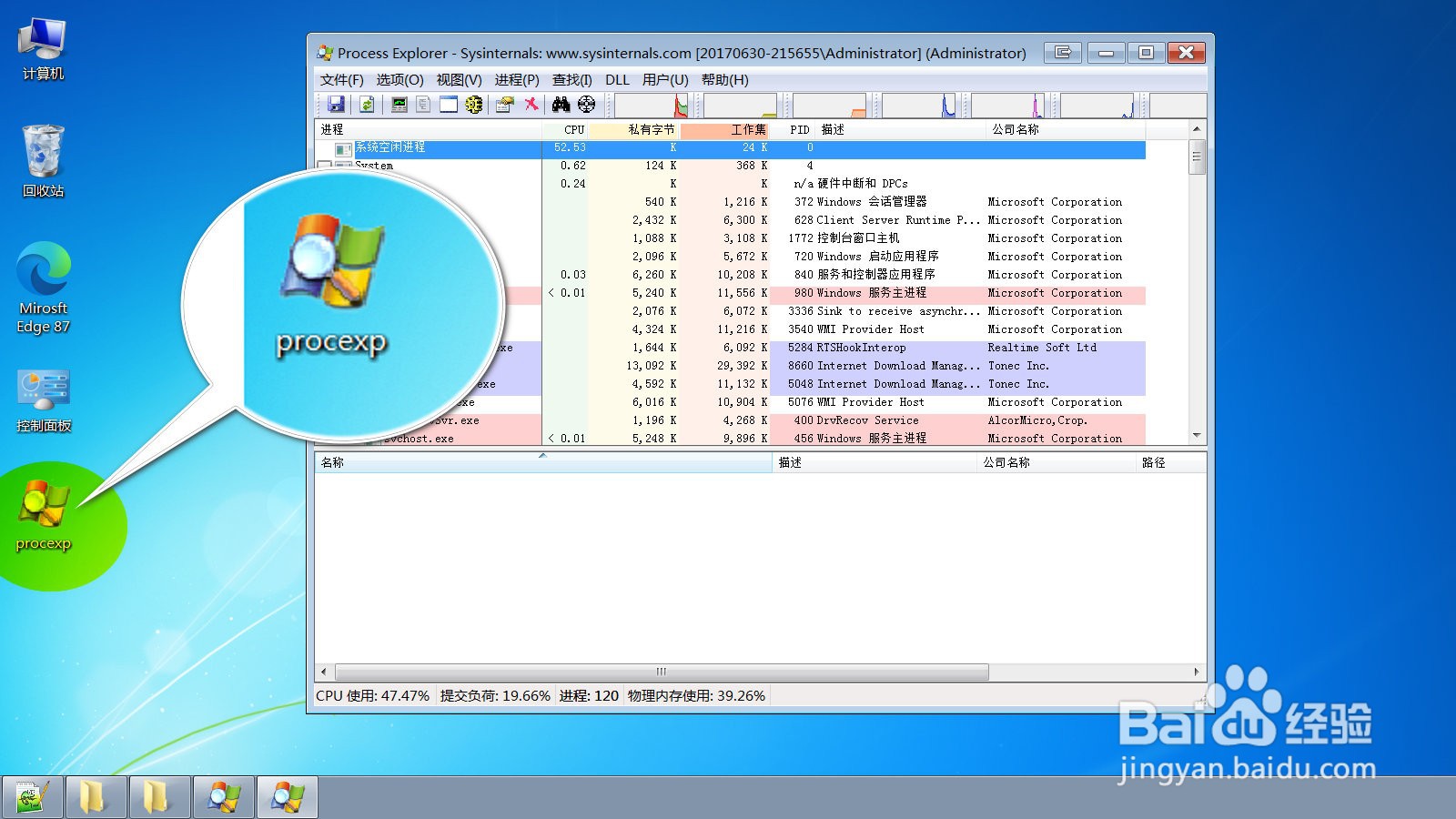Image resolution: width=1456 pixels, height=819 pixels.
Task: Open the Properties toolbar icon
Action: click(505, 105)
